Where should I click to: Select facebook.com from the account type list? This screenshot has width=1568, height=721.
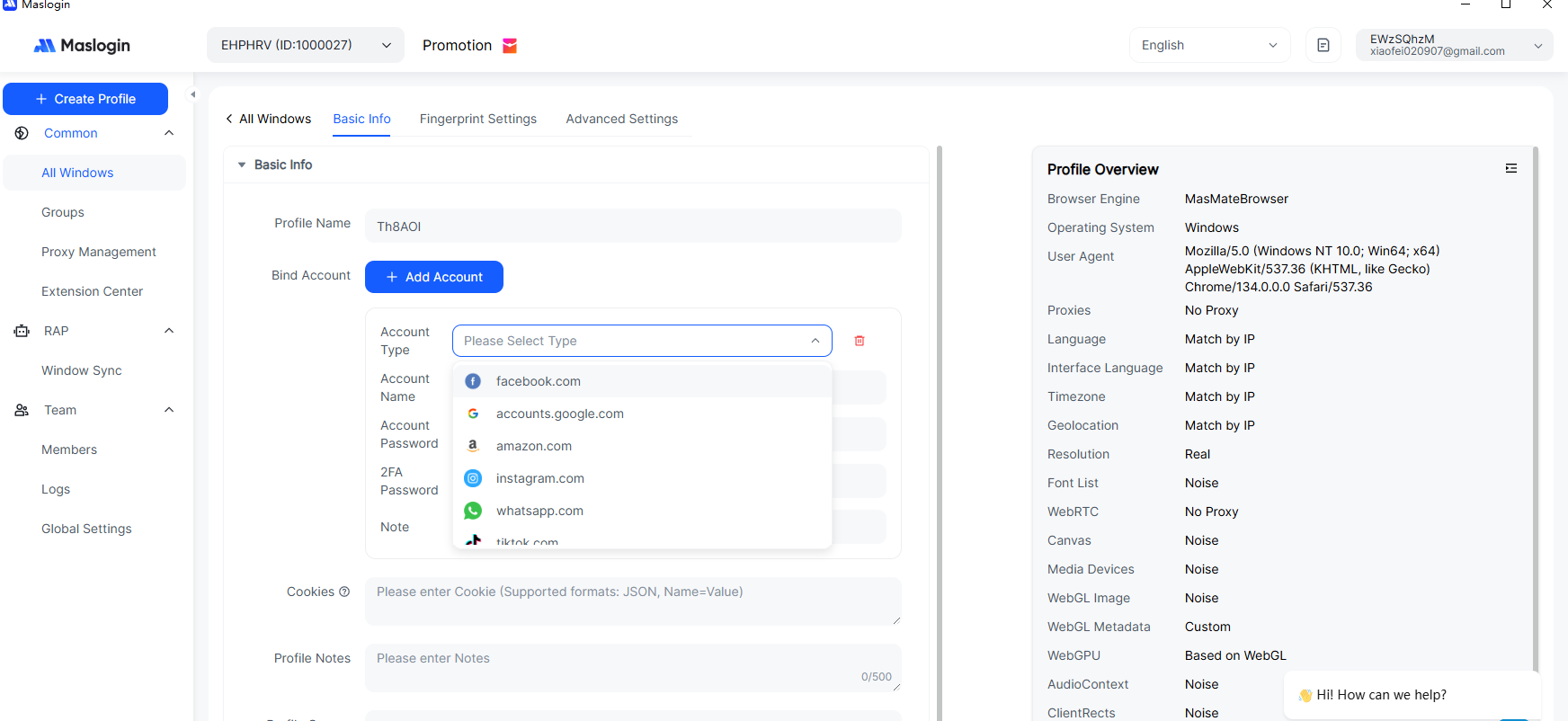538,381
